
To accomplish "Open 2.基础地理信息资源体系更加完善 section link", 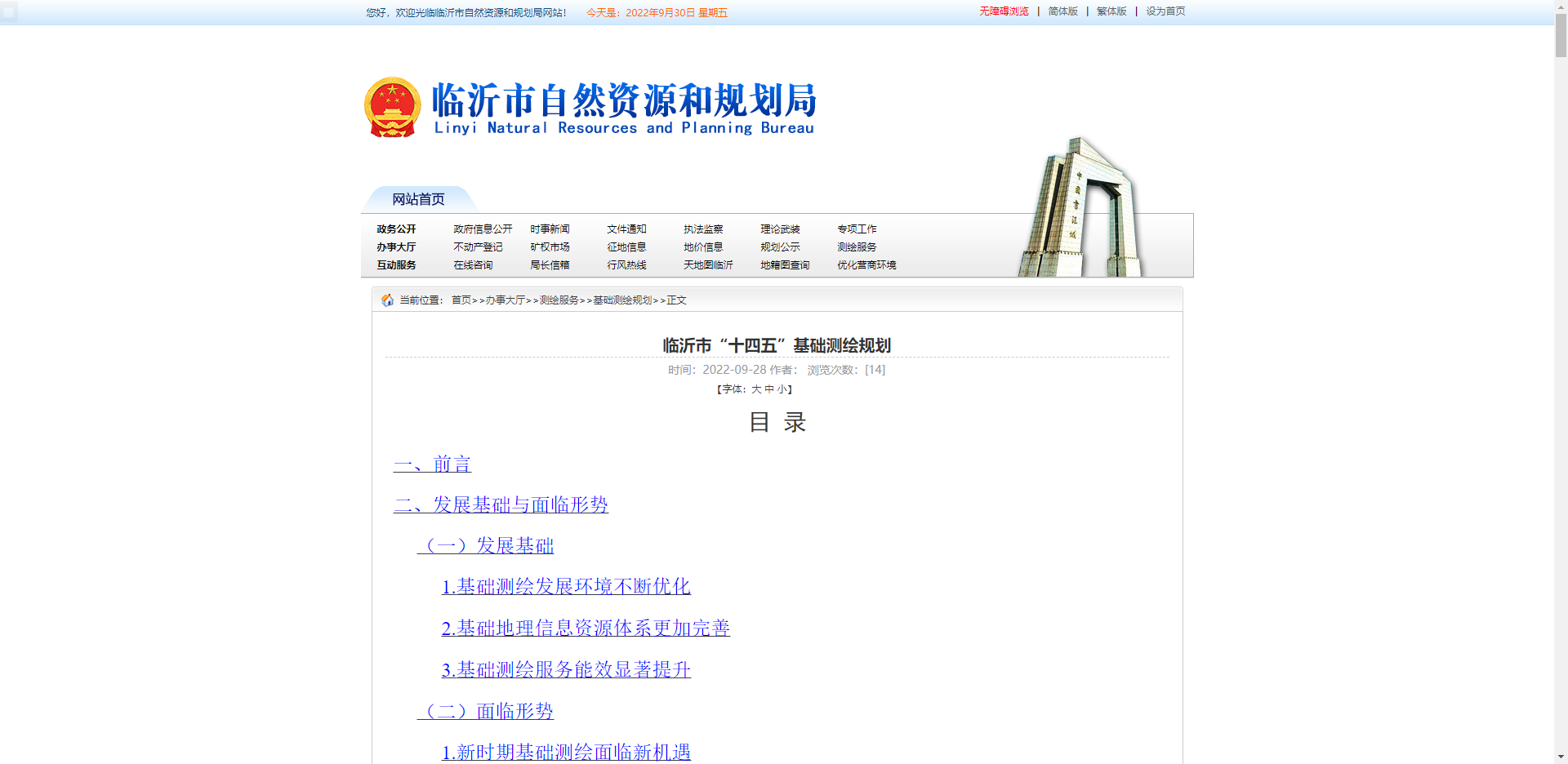I will click(x=586, y=629).
